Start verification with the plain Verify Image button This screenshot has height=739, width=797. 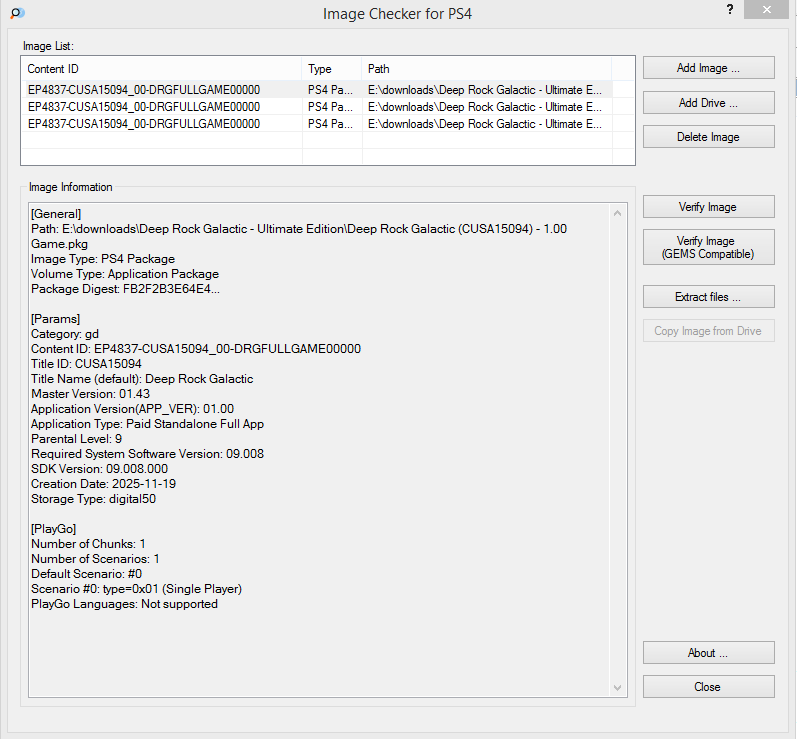(708, 207)
